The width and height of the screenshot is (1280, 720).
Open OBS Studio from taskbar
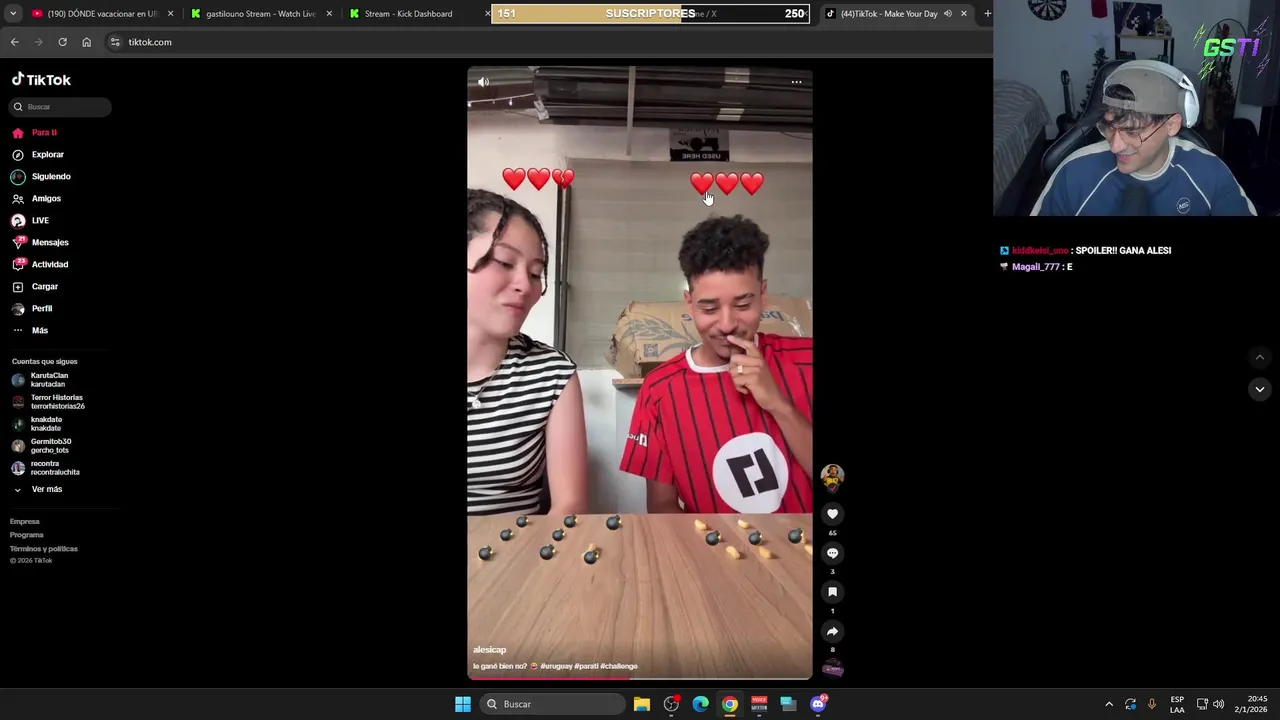click(671, 704)
